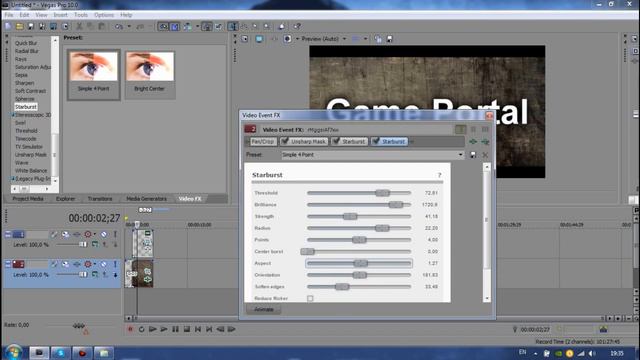
Task: Open Preview (Auto) quality dropdown
Action: point(344,39)
